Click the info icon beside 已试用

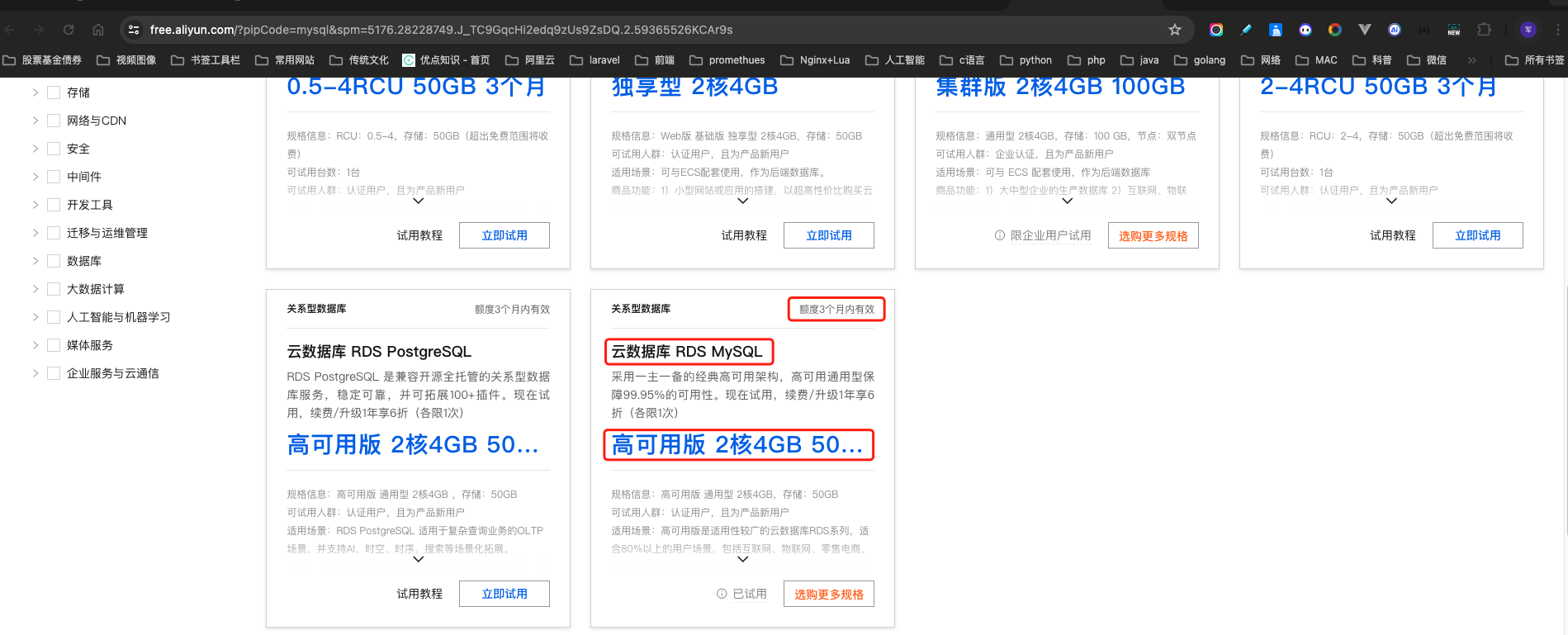pyautogui.click(x=722, y=594)
